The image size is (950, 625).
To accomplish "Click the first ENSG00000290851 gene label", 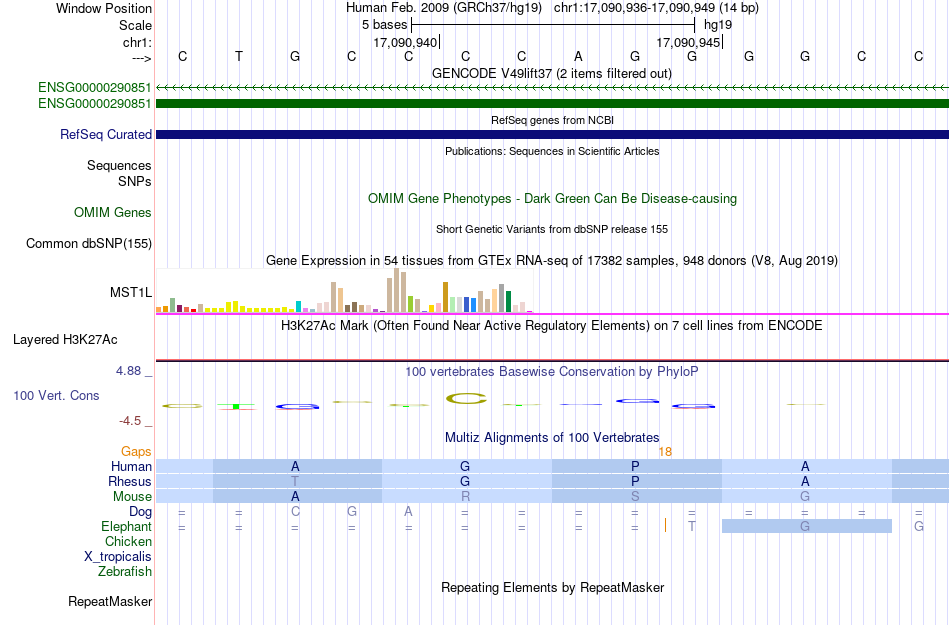I will 95,88.
